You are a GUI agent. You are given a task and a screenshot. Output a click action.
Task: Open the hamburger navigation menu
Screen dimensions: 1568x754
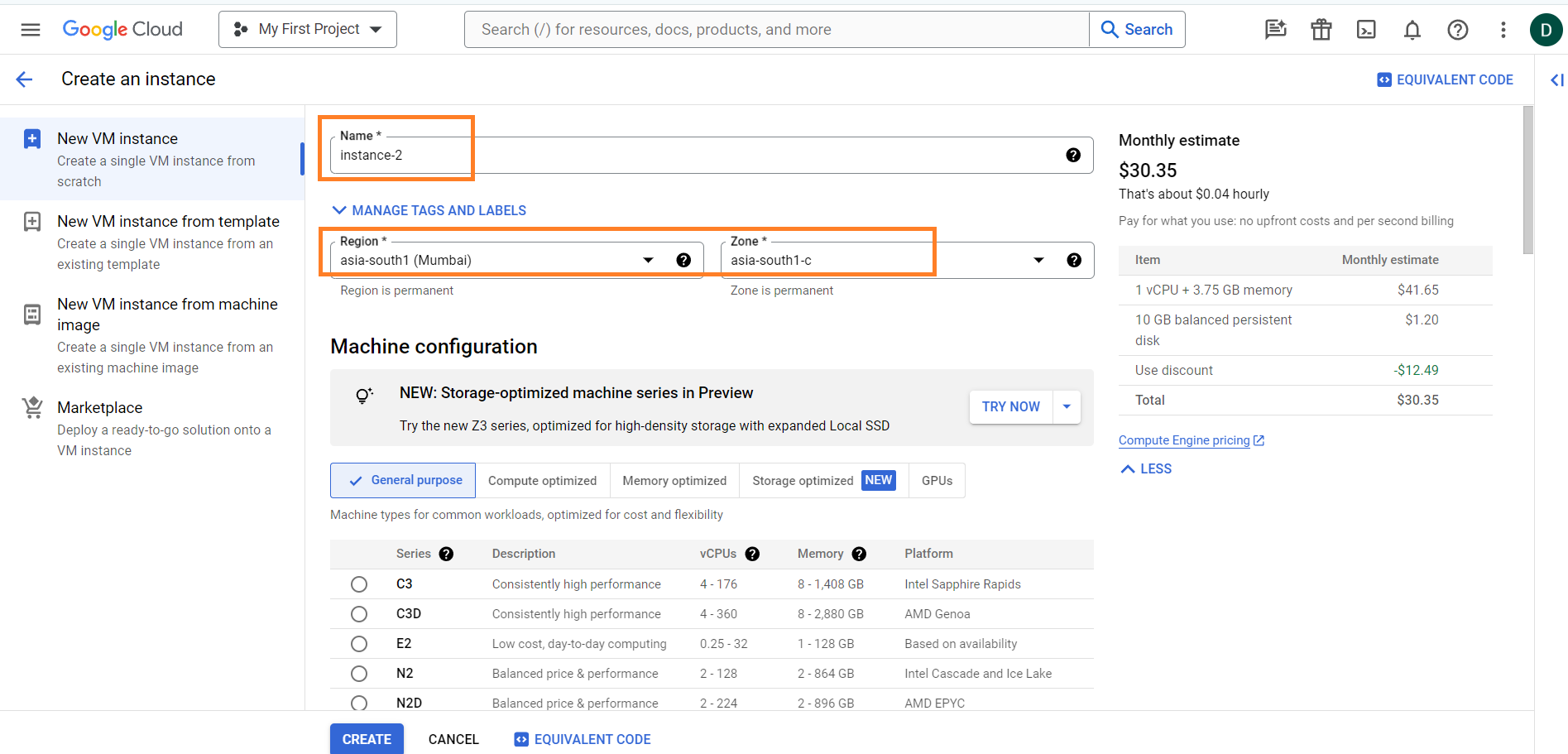[31, 30]
